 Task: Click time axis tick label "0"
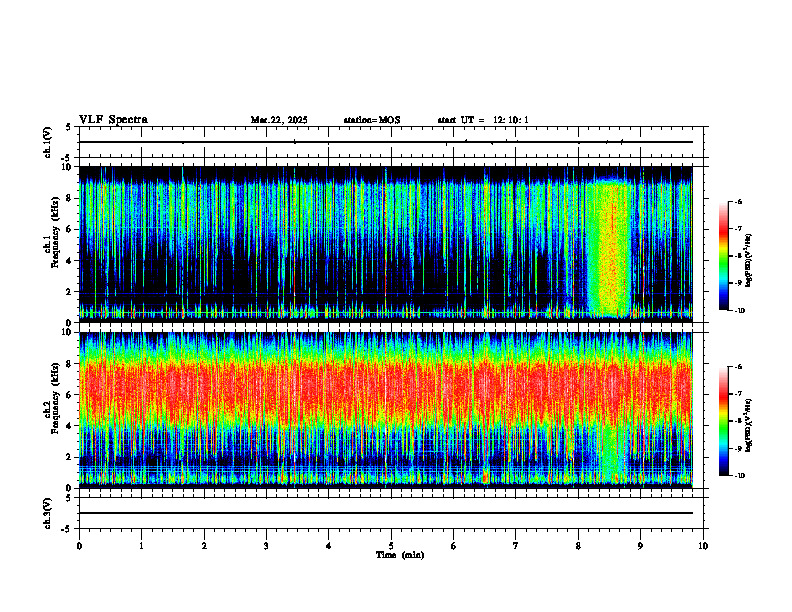[x=79, y=546]
